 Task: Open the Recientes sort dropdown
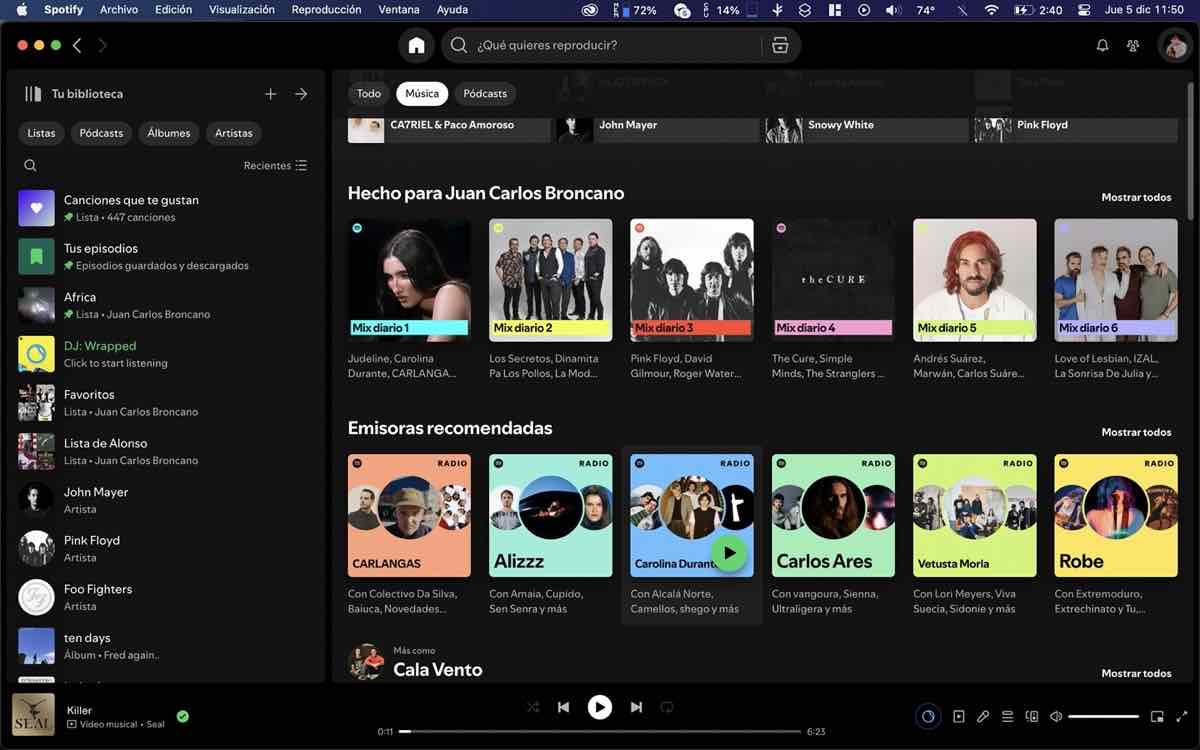click(275, 166)
